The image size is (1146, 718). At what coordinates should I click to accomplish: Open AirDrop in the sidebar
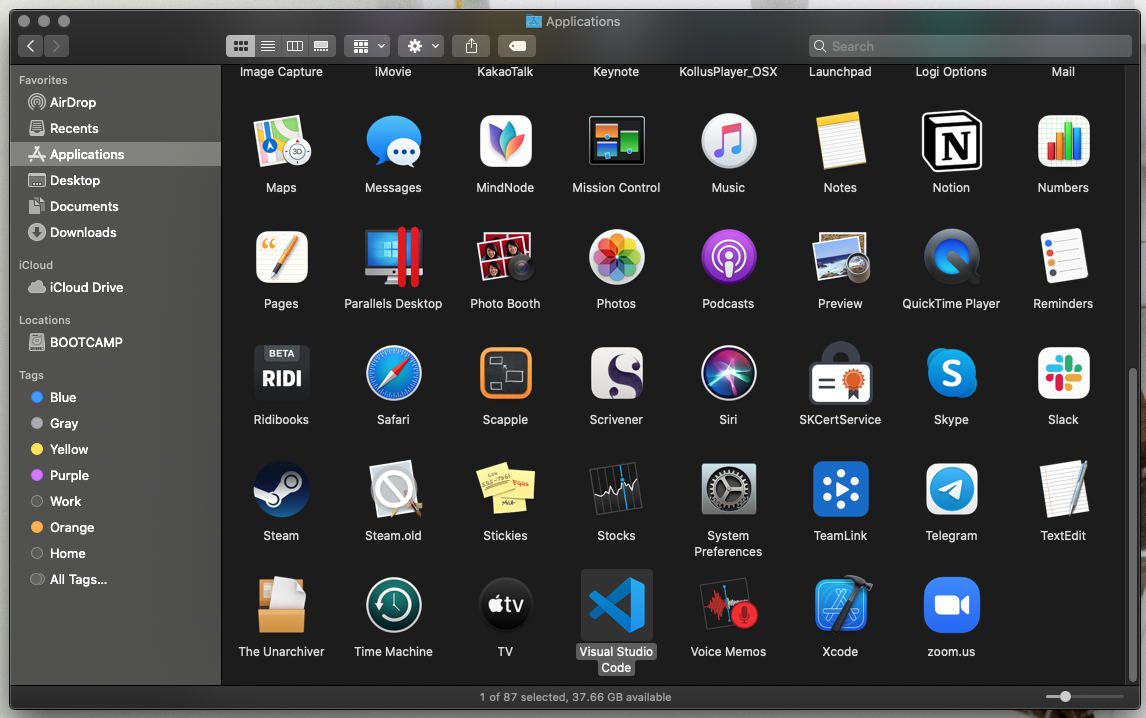coord(115,102)
